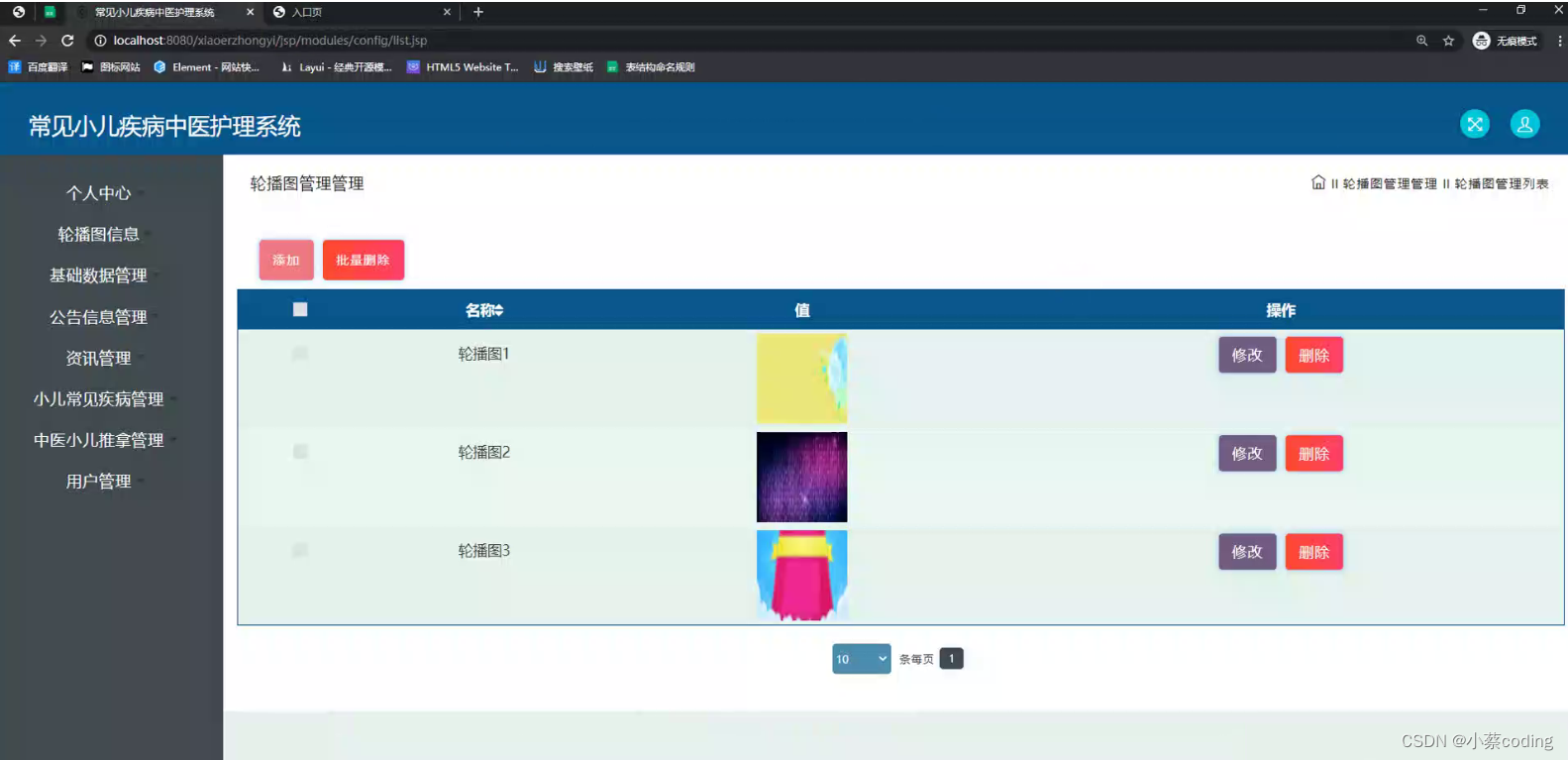Open the HTML5 Website bookmark
Viewport: 1568px width, 760px height.
click(463, 67)
